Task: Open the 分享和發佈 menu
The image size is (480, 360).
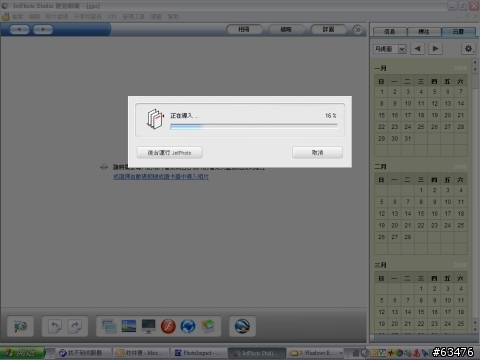Action: [x=88, y=17]
